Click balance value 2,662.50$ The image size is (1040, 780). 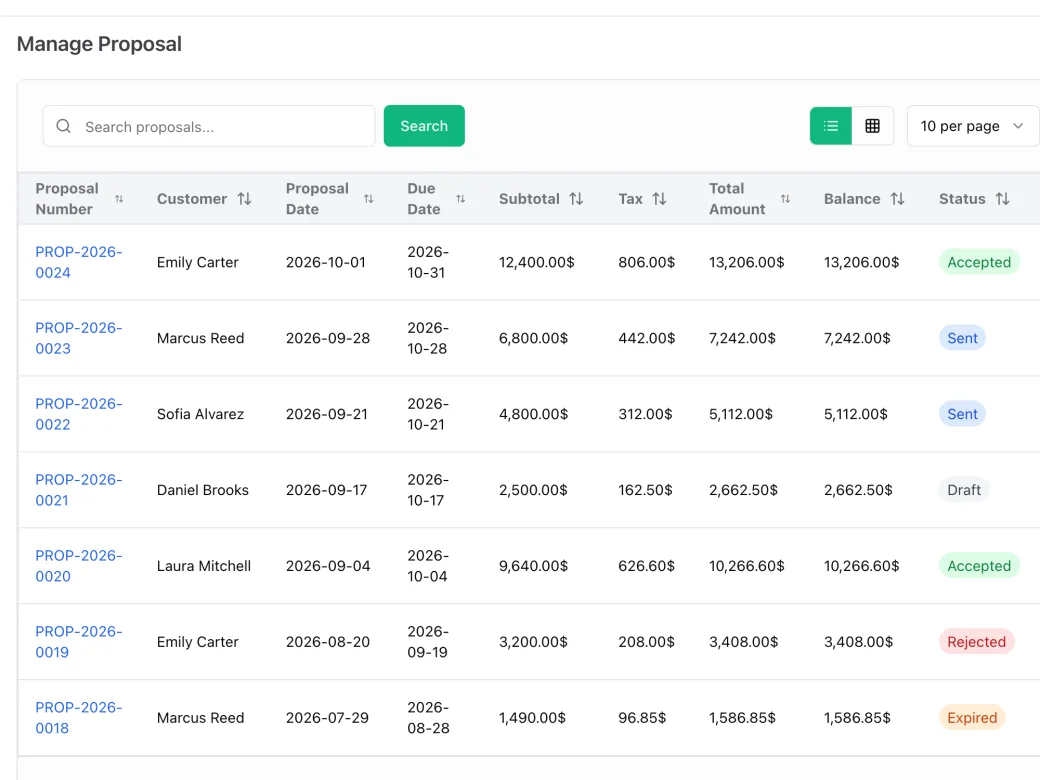[x=858, y=490]
